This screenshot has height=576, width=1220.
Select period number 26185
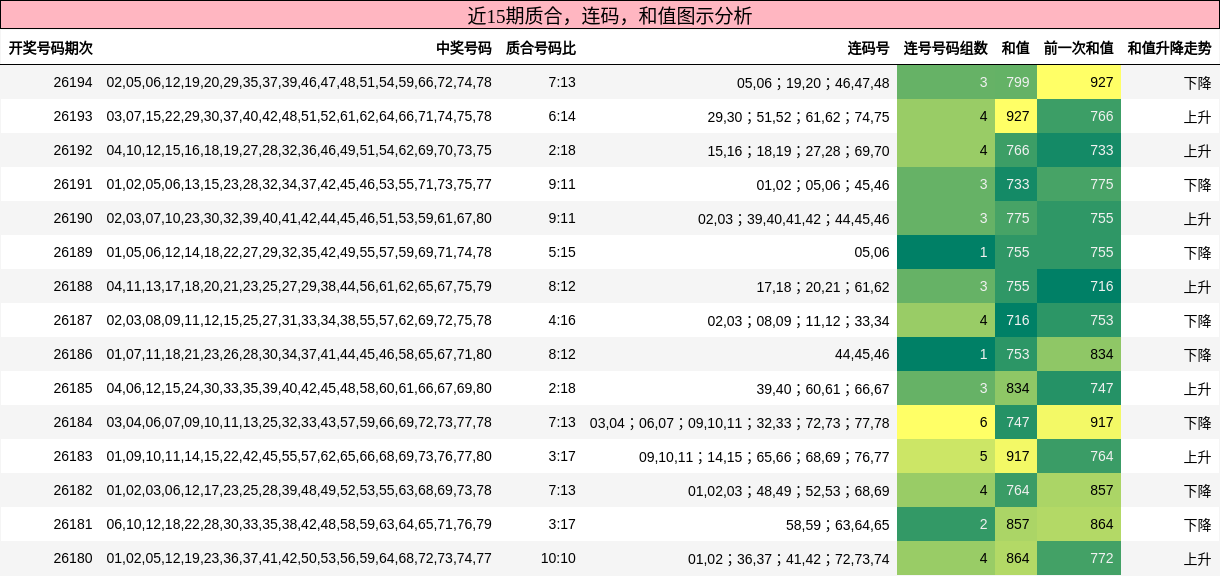tap(73, 388)
